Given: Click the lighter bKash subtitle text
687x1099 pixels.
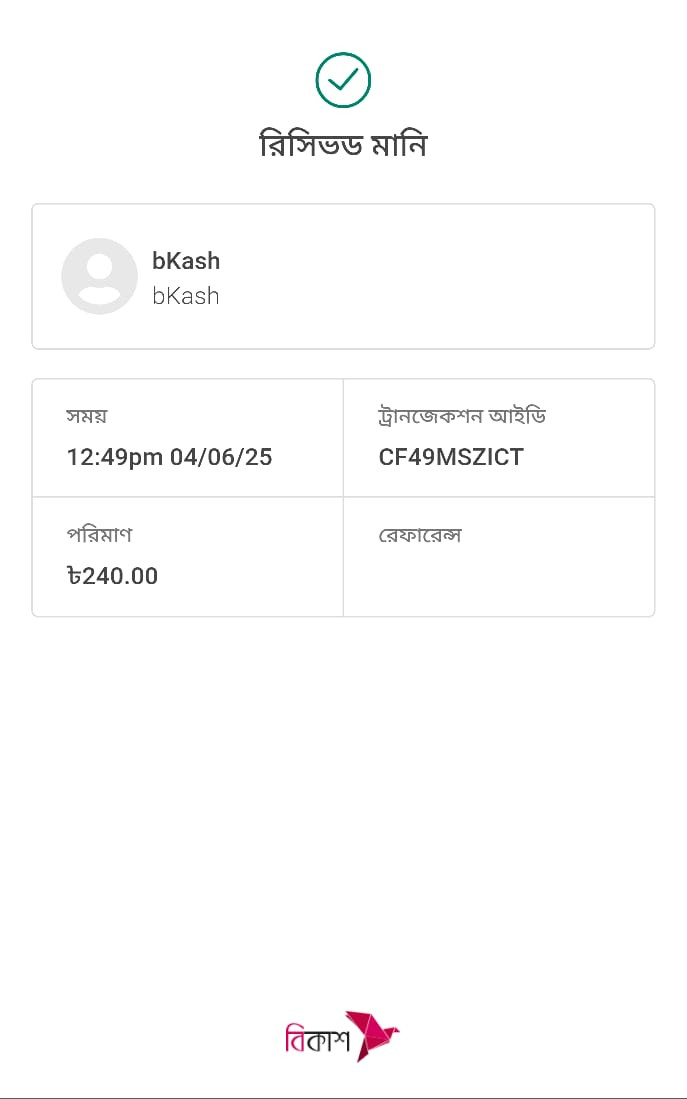Looking at the screenshot, I should tap(186, 296).
